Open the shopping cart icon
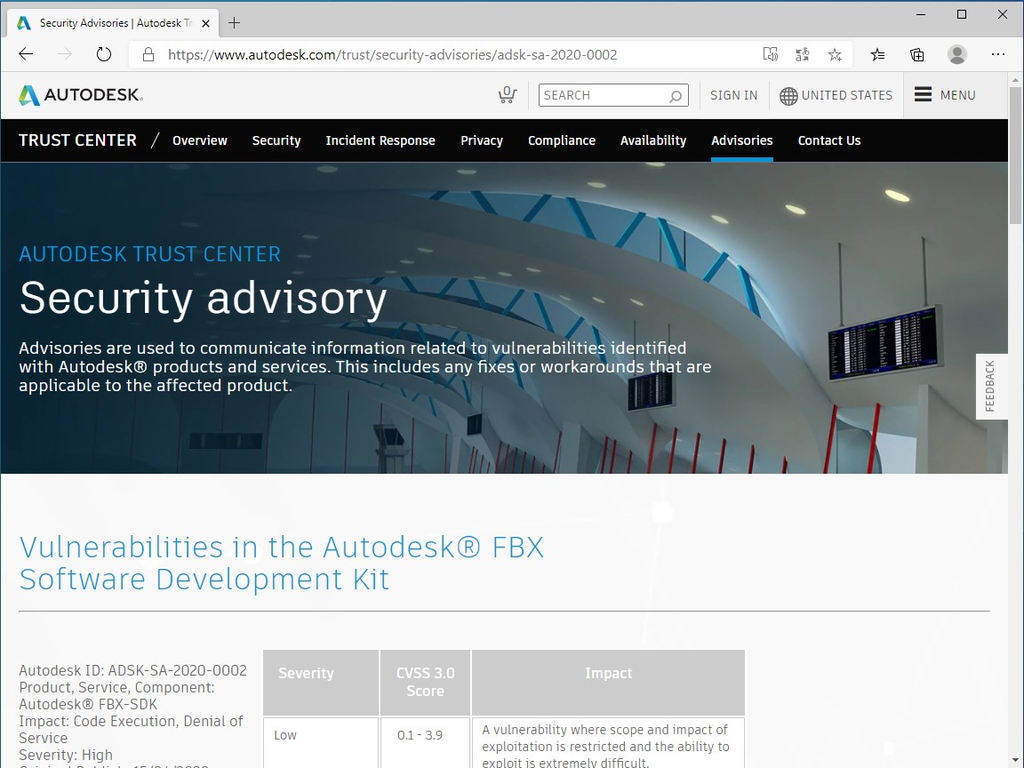This screenshot has height=768, width=1024. 507,94
